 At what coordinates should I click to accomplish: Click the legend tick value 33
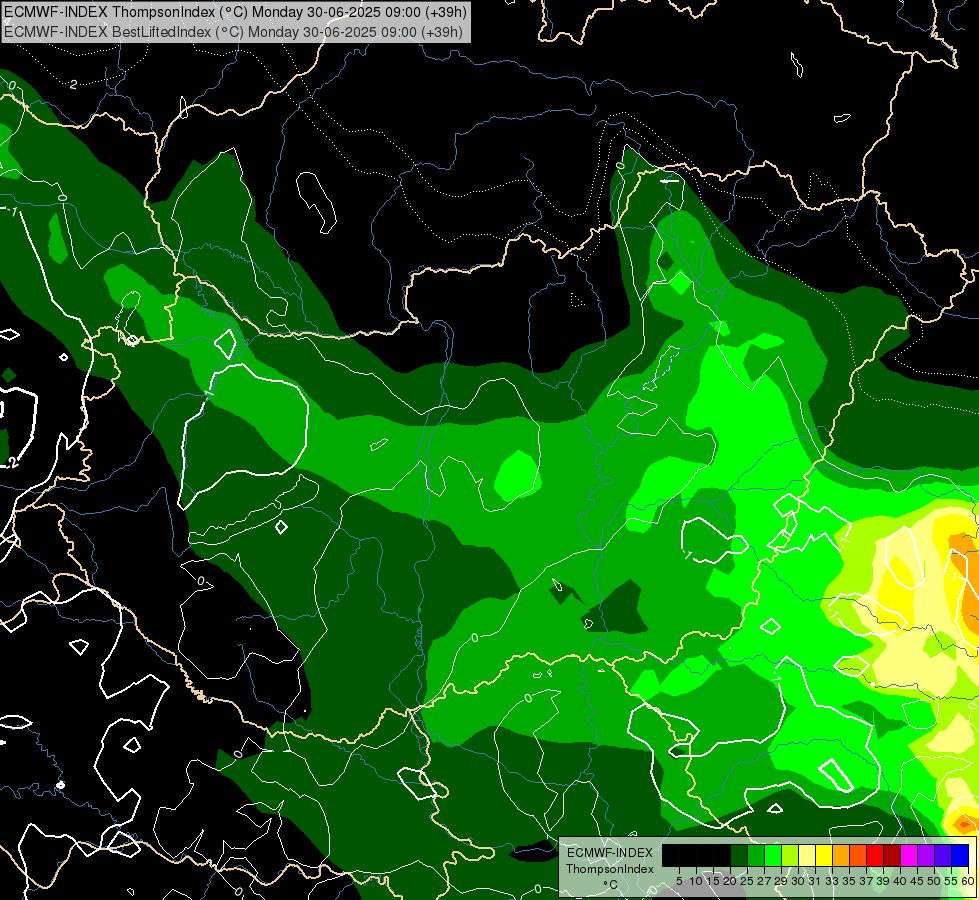click(832, 881)
